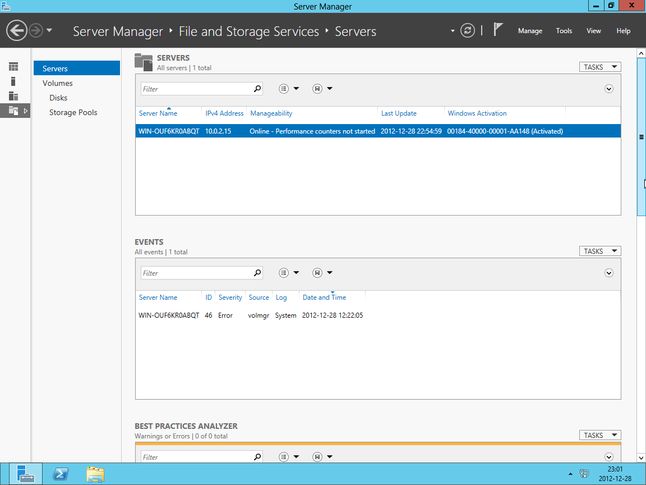The height and width of the screenshot is (485, 646).
Task: Open Storage Pools page
Action: (x=73, y=112)
